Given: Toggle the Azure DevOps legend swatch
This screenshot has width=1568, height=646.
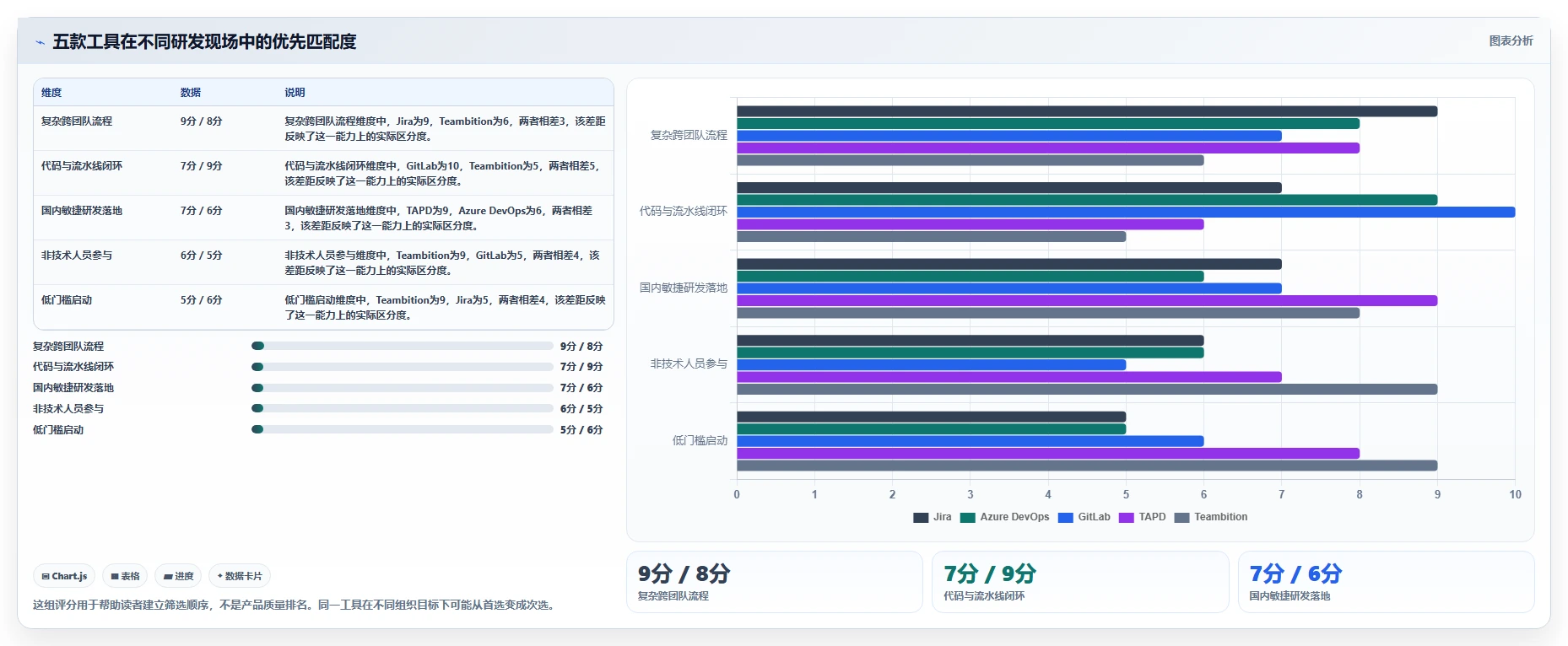Looking at the screenshot, I should tap(967, 517).
